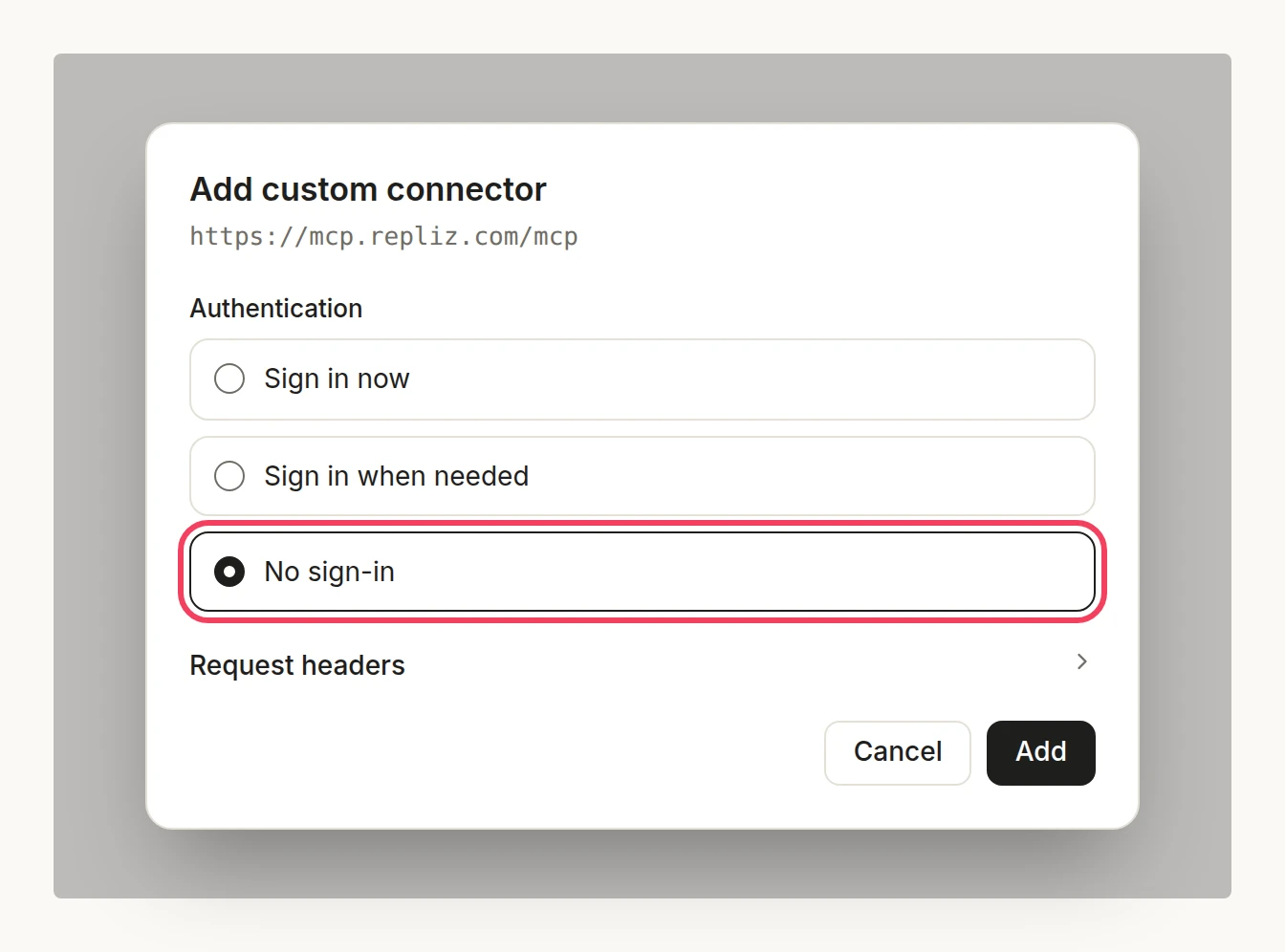
Task: Click the Add button to confirm the connector
Action: [x=1040, y=752]
